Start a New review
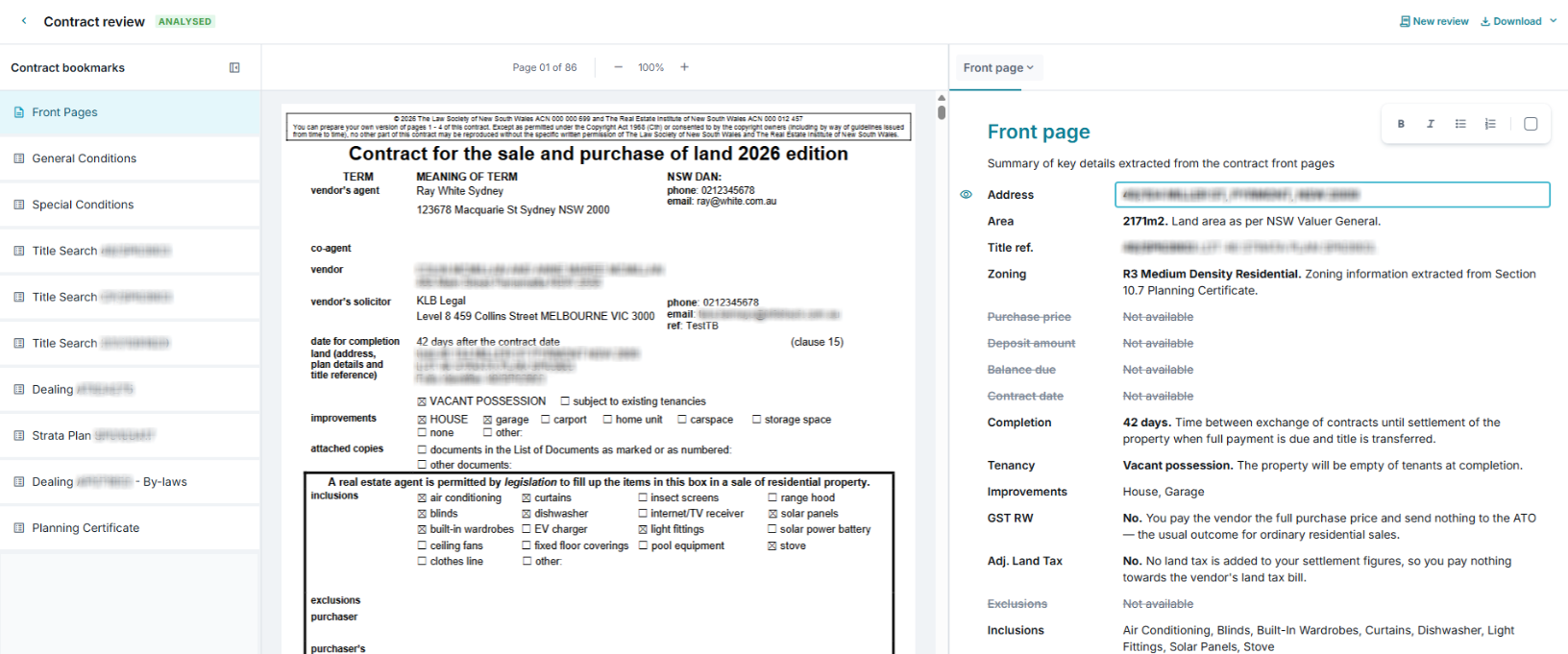Screen dimensions: 1568x654 1434,21
